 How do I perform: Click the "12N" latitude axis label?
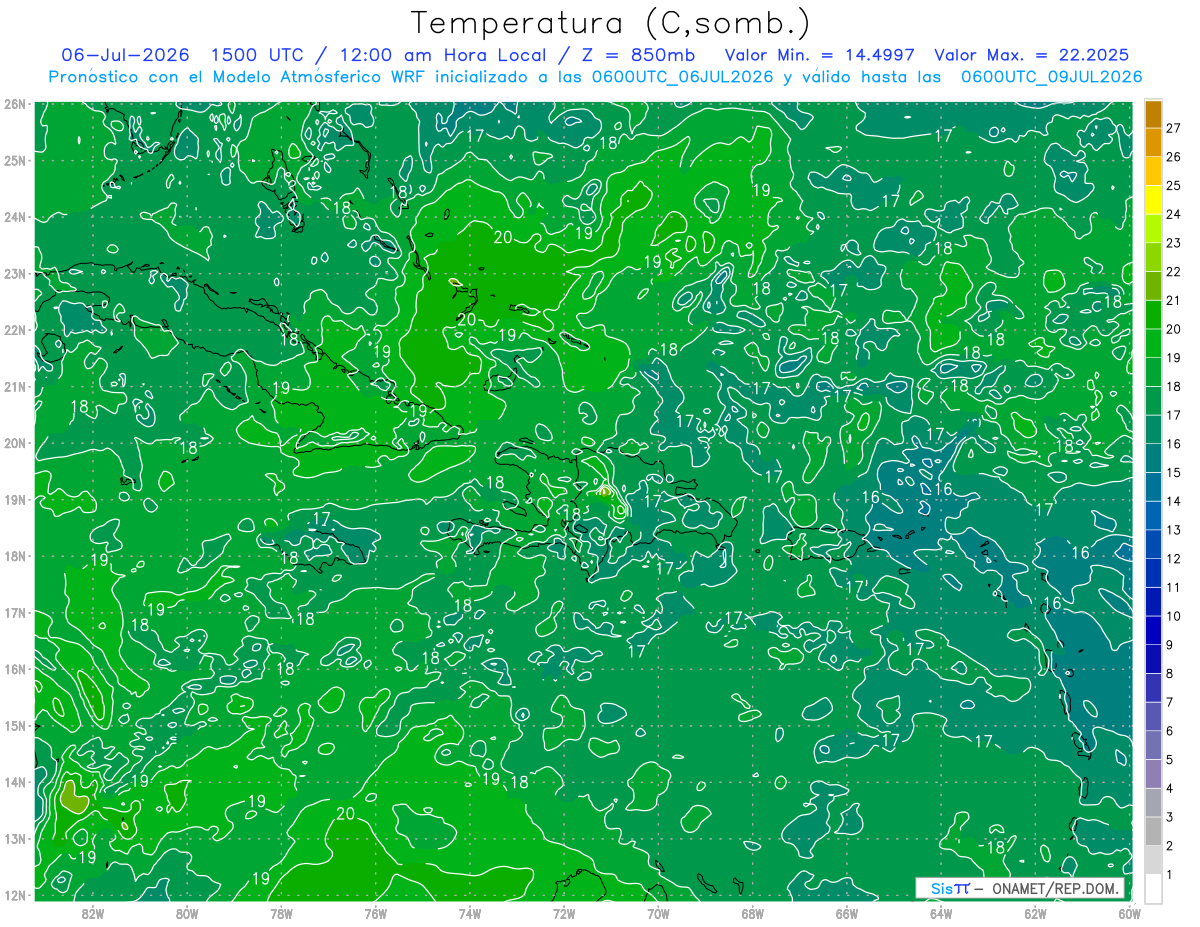15,895
